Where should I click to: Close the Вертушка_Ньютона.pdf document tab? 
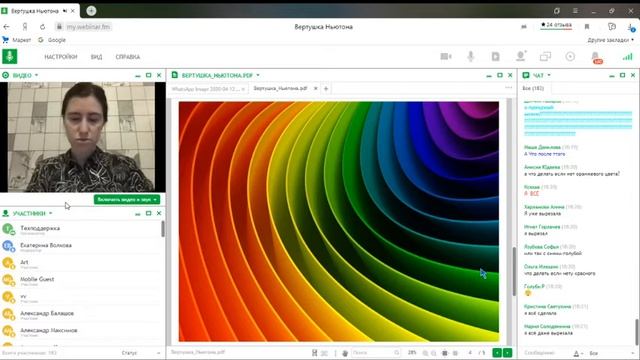point(316,88)
